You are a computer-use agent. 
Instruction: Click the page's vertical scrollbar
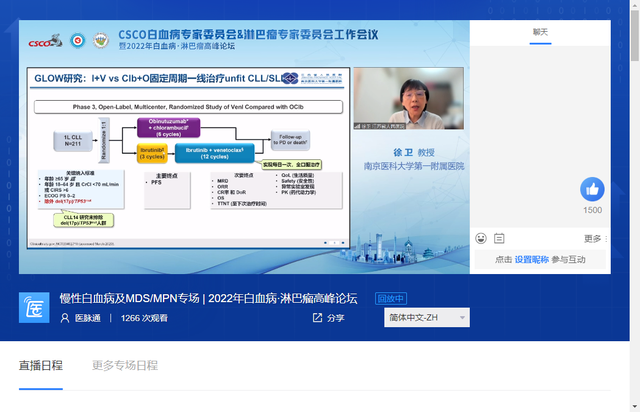[x=632, y=200]
